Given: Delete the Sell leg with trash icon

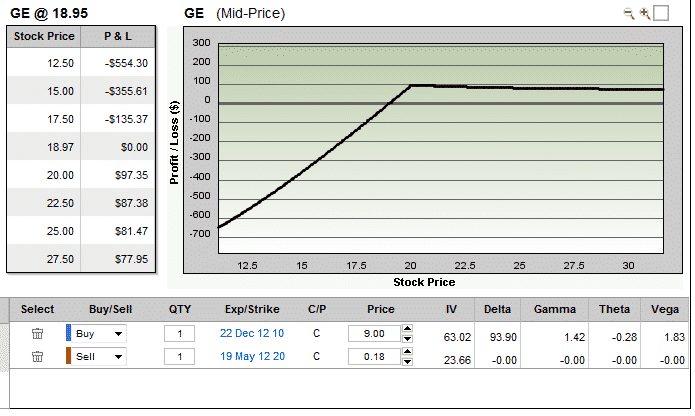Looking at the screenshot, I should pos(37,356).
